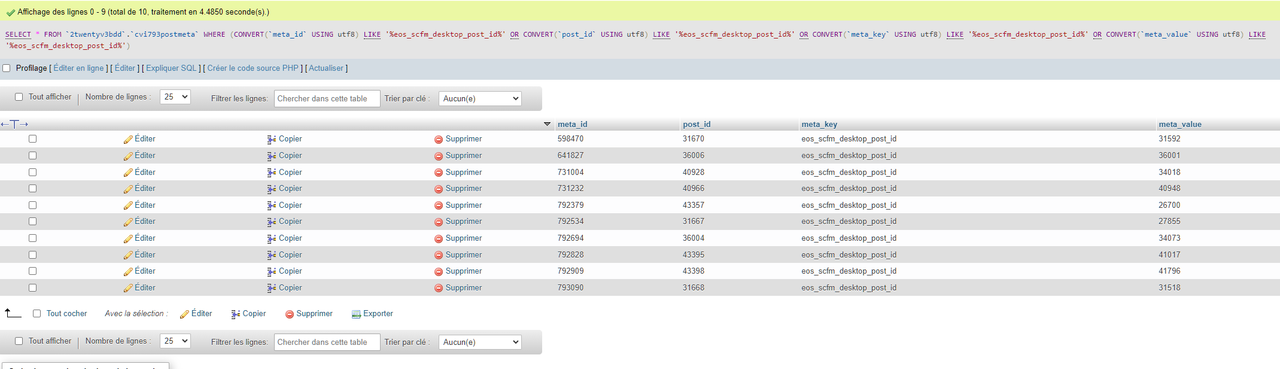Edit the row with meta_id 731232
This screenshot has width=1280, height=369.
point(139,189)
